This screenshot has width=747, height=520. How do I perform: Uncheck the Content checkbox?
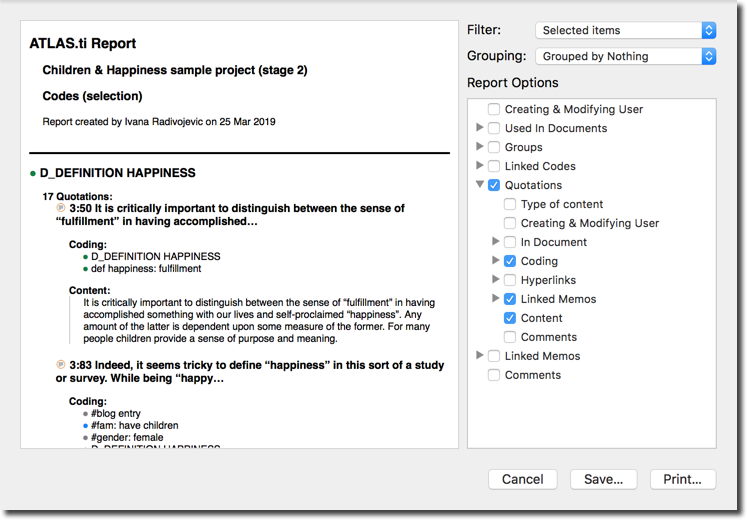(x=510, y=318)
